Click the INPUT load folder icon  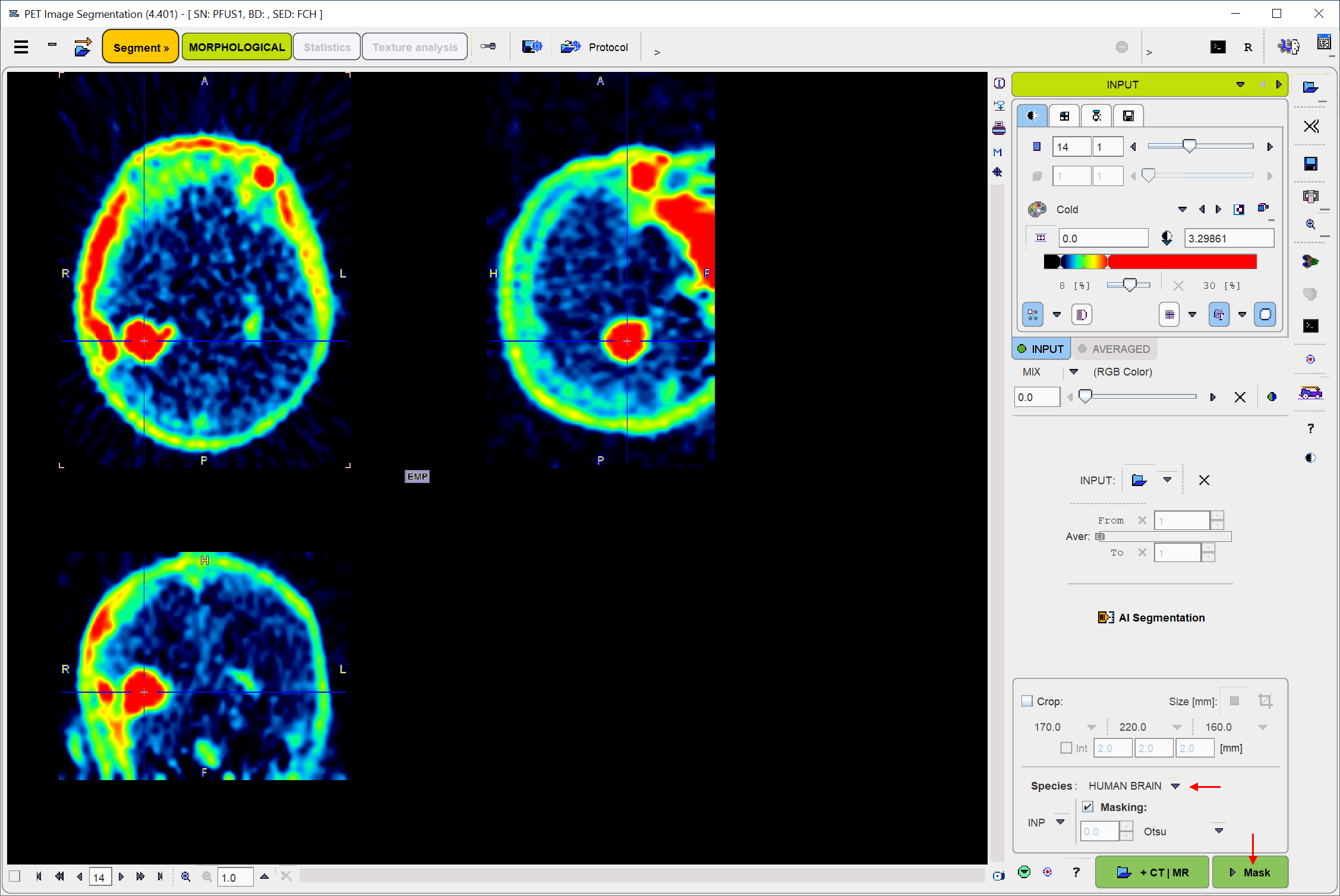click(1139, 480)
